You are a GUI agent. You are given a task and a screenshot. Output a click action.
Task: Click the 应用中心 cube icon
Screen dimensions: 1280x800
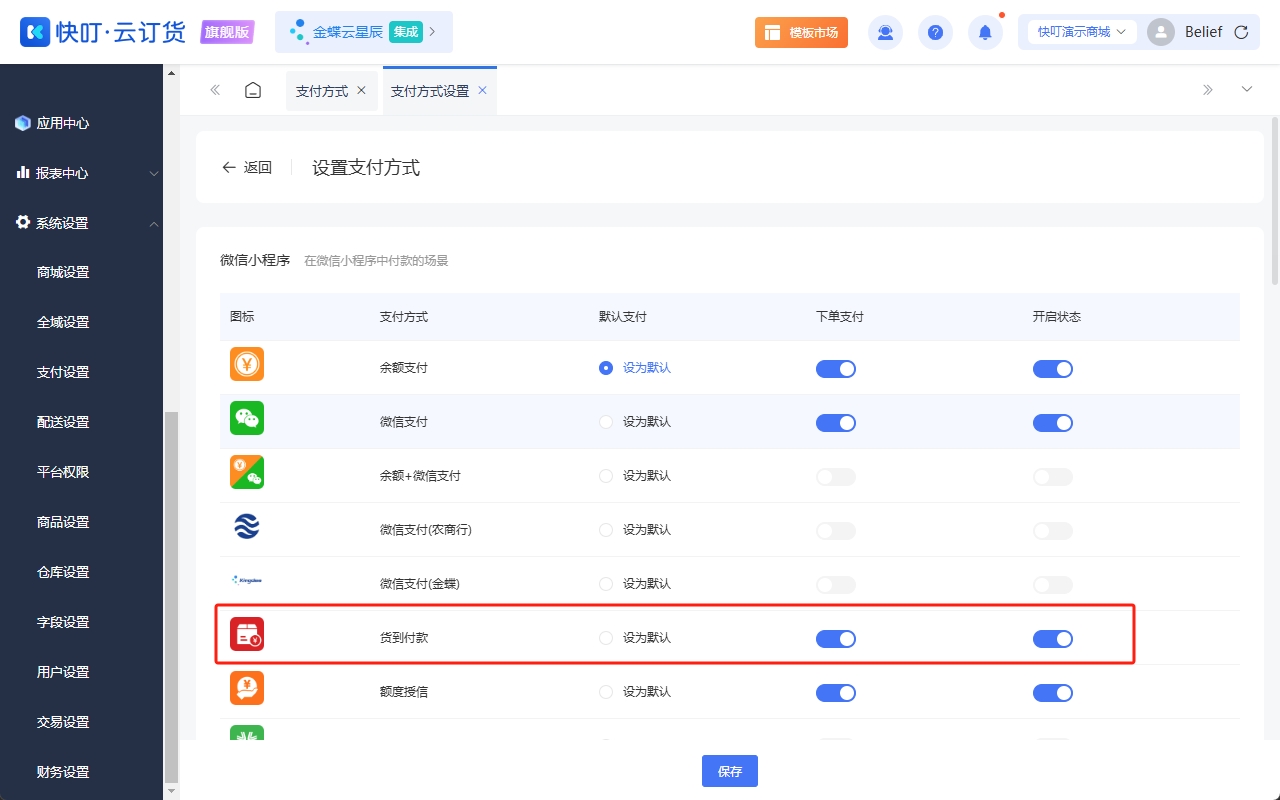pos(23,123)
